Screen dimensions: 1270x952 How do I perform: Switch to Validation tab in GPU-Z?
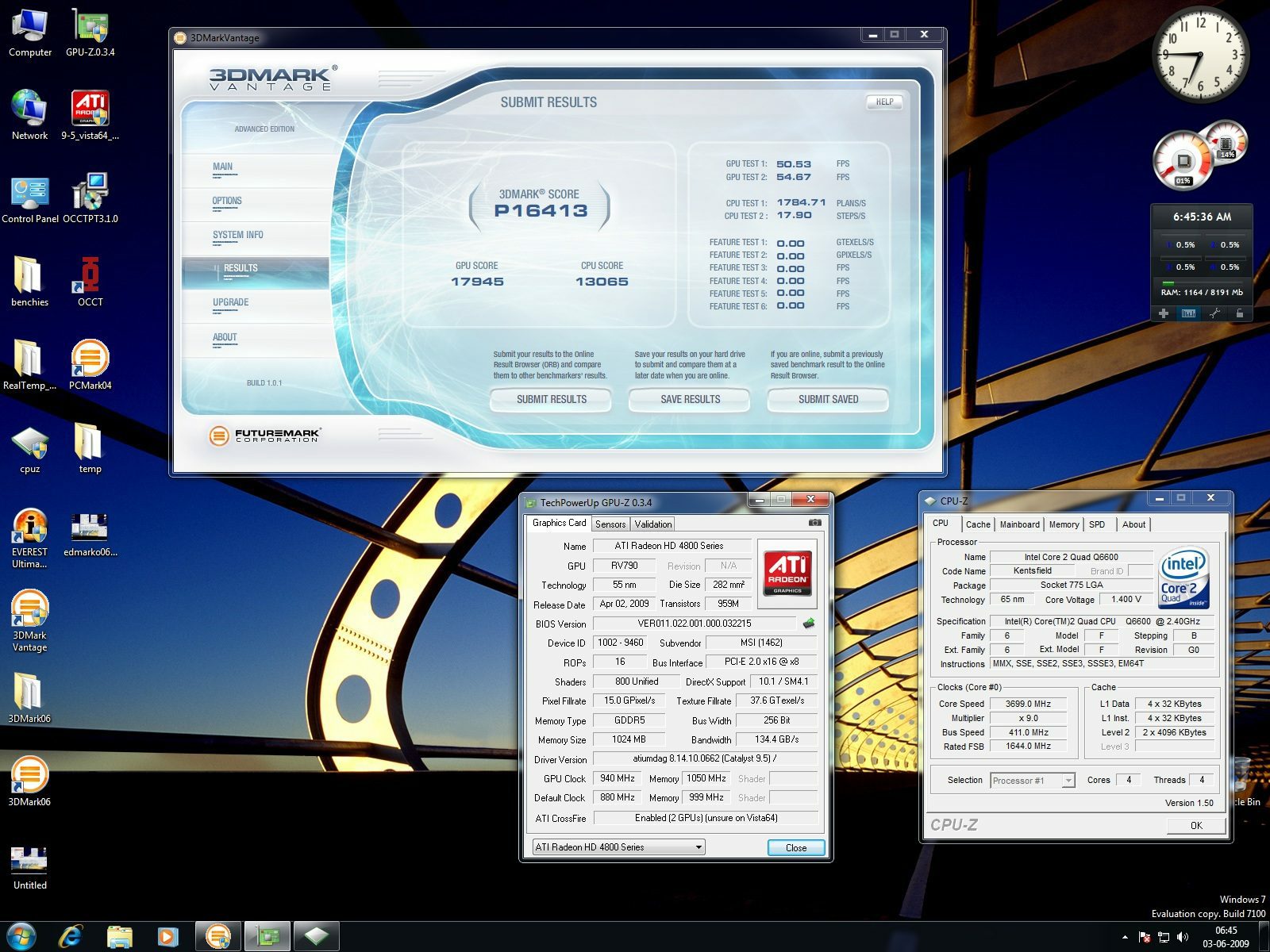pyautogui.click(x=653, y=524)
